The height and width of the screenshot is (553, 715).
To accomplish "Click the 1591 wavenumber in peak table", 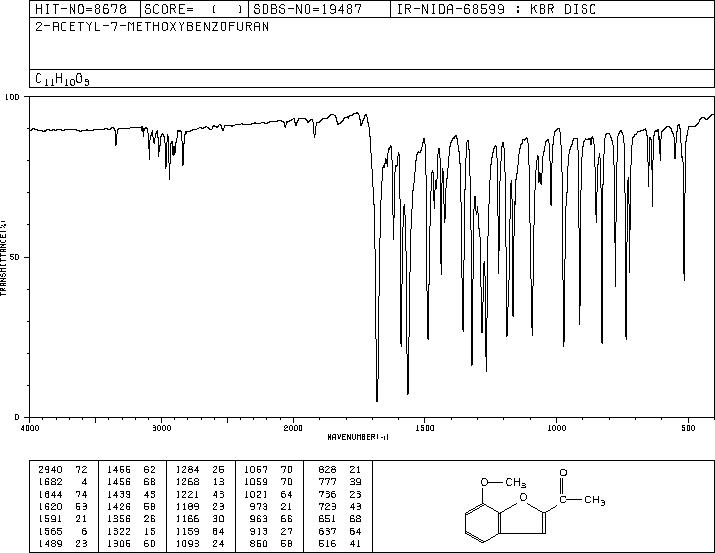I will 50,519.
